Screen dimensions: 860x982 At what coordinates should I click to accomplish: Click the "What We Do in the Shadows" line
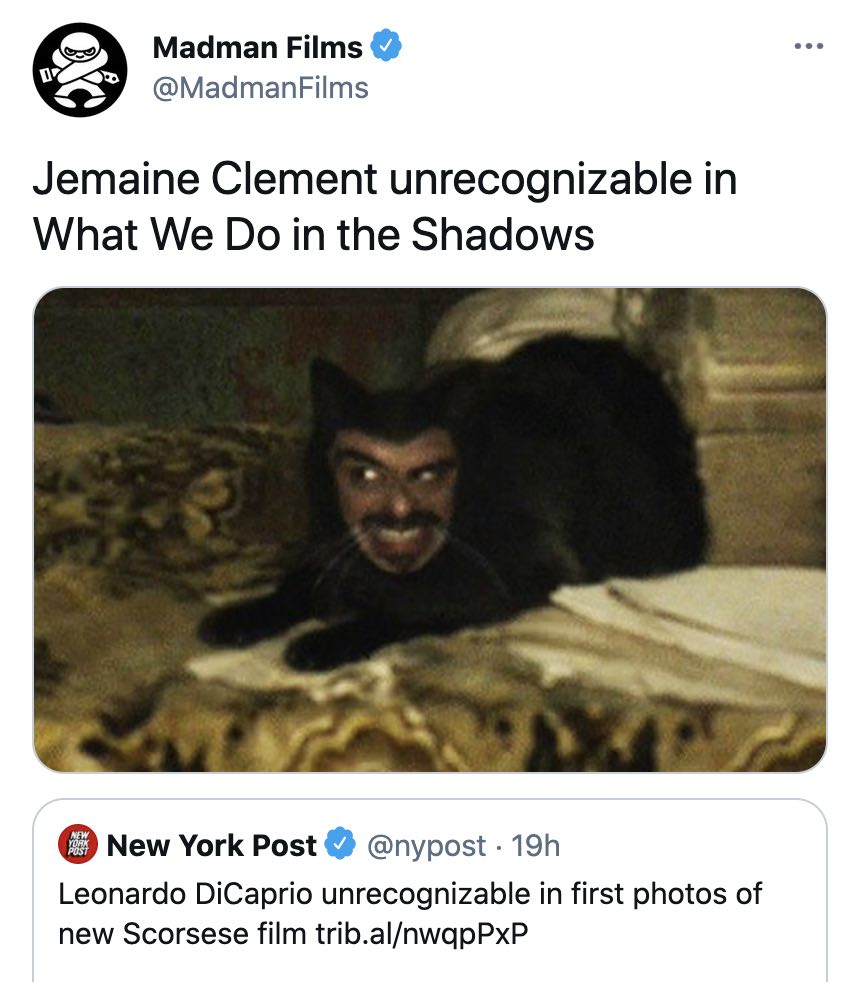pyautogui.click(x=313, y=235)
